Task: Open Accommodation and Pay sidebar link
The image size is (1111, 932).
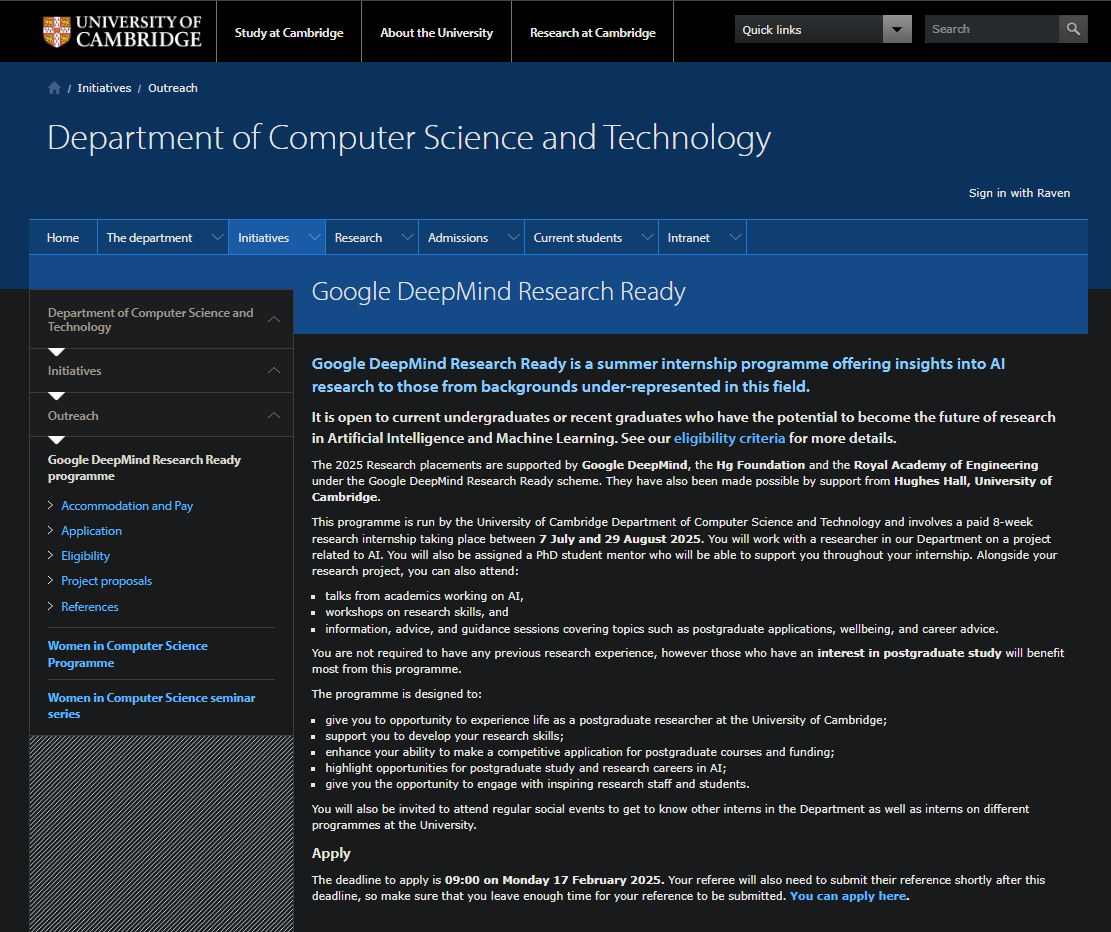Action: [127, 506]
